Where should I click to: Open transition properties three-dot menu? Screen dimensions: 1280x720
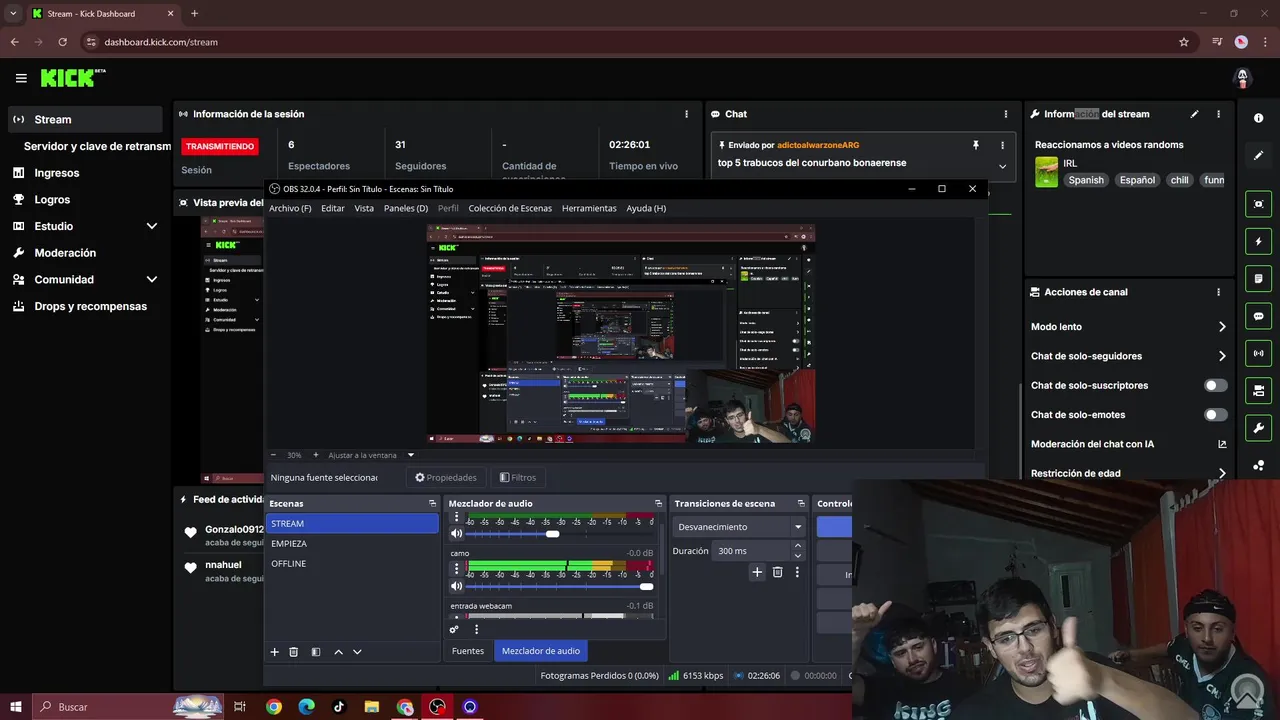(797, 572)
